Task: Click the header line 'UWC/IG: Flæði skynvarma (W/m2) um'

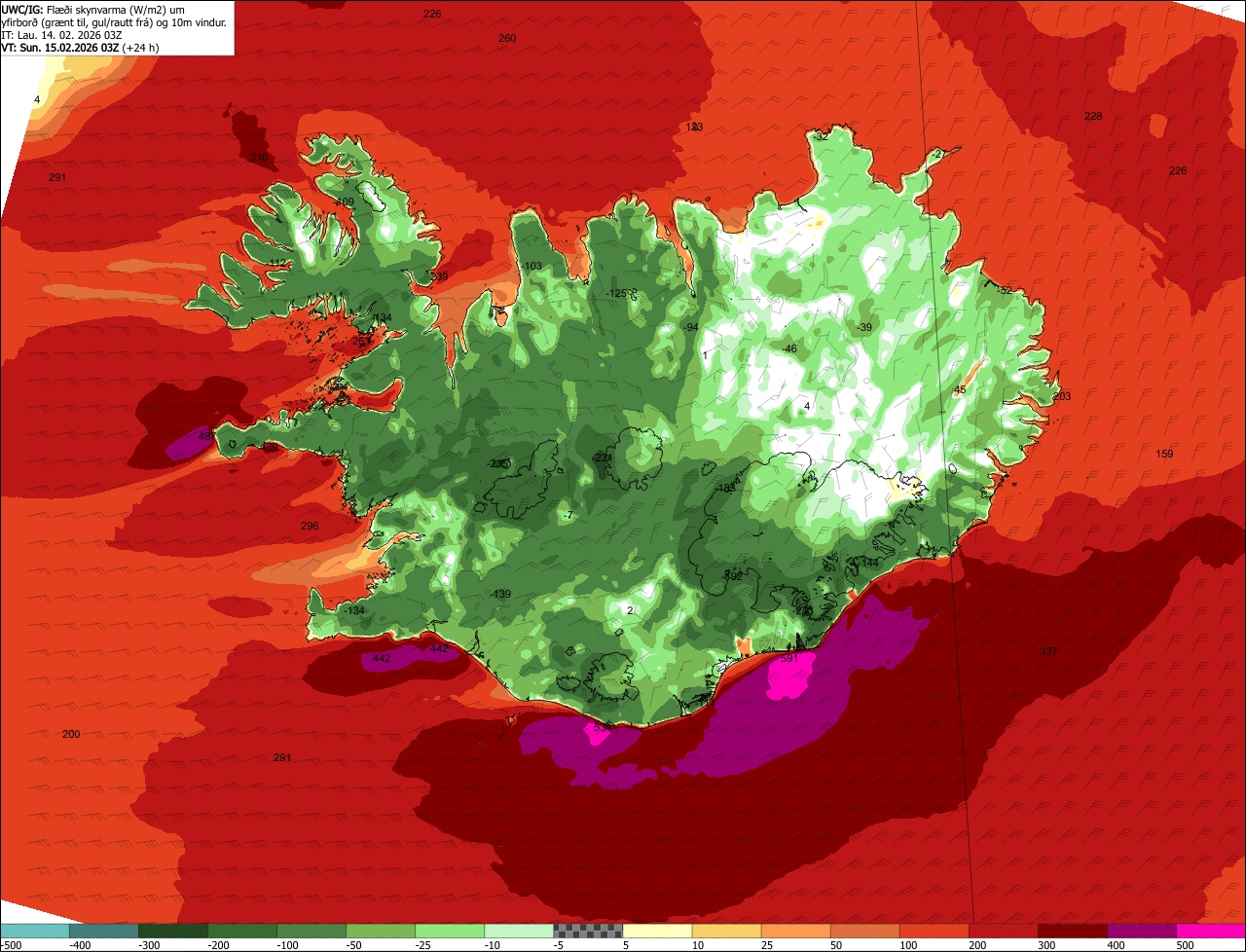Action: pyautogui.click(x=93, y=9)
